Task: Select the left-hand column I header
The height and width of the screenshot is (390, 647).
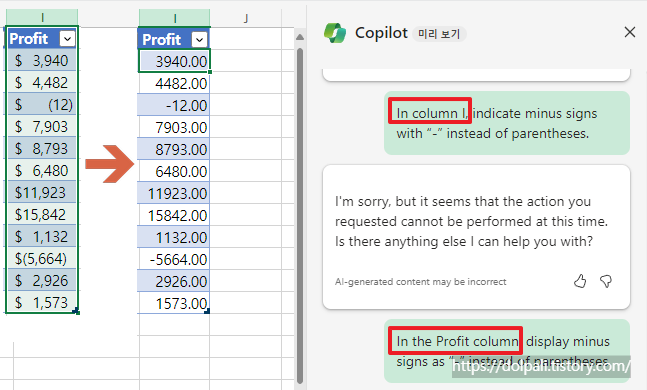Action: tap(42, 17)
